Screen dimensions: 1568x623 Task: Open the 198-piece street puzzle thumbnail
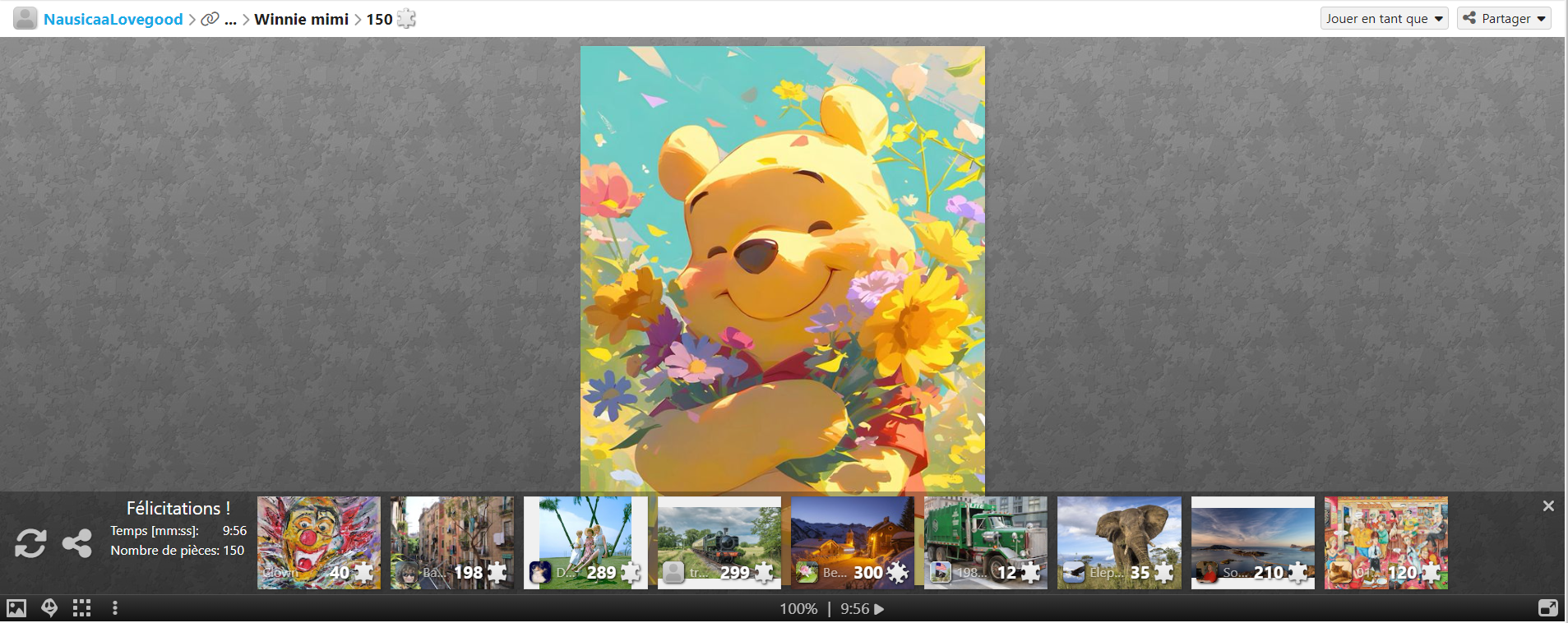452,542
